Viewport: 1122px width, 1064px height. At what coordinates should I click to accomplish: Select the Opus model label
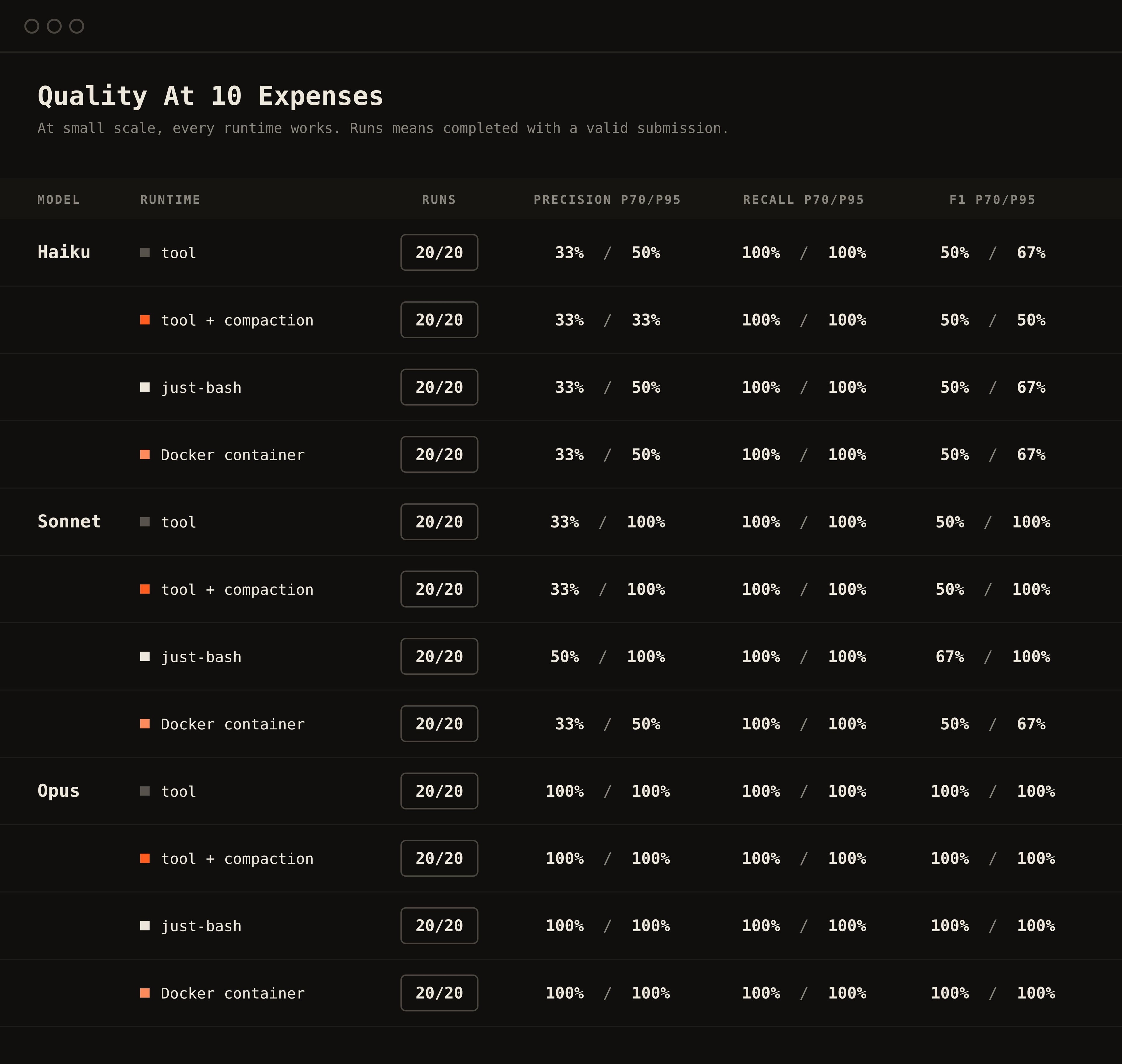pyautogui.click(x=58, y=791)
